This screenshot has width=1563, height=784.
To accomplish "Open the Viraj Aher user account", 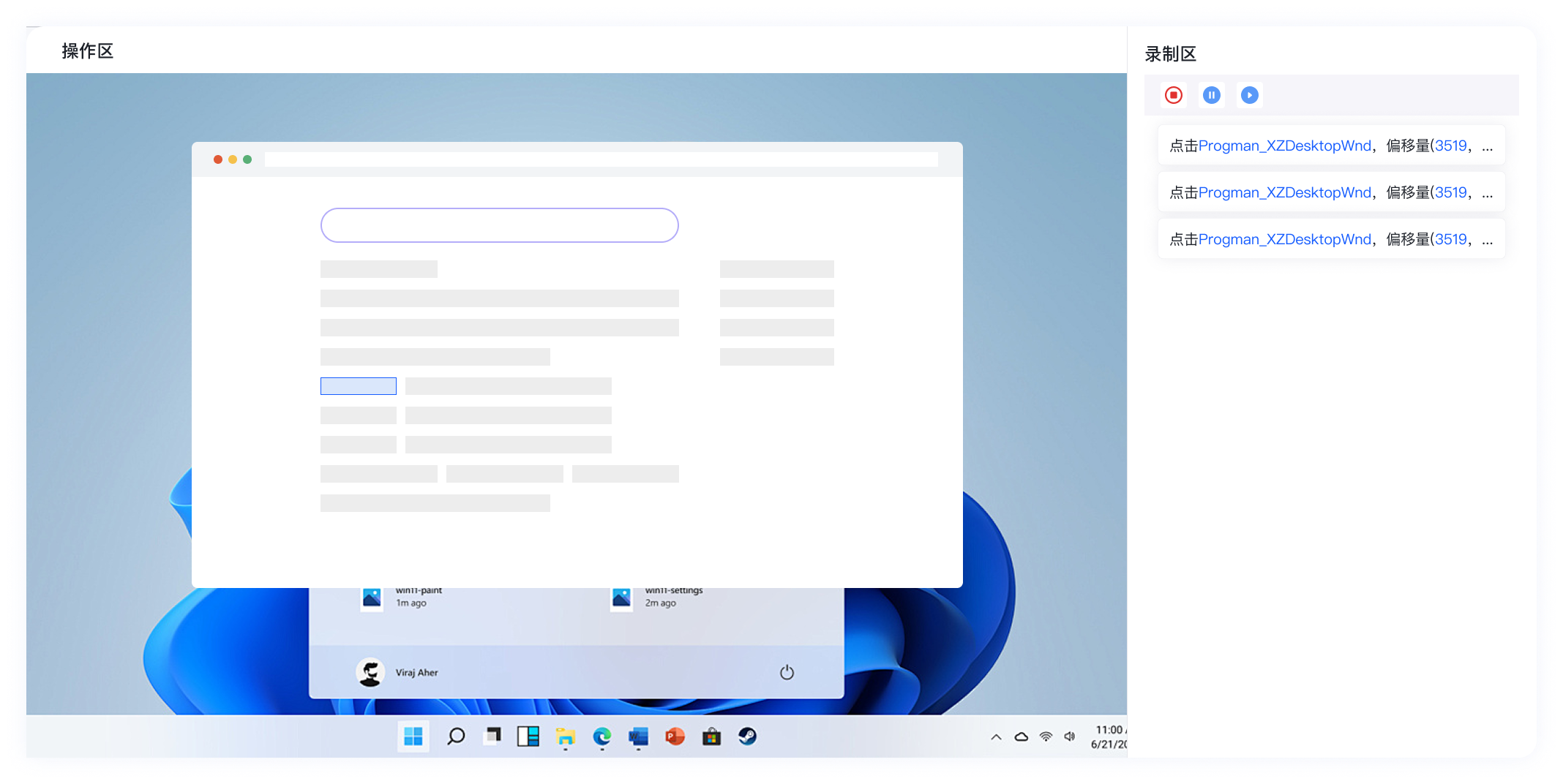I will pyautogui.click(x=397, y=672).
